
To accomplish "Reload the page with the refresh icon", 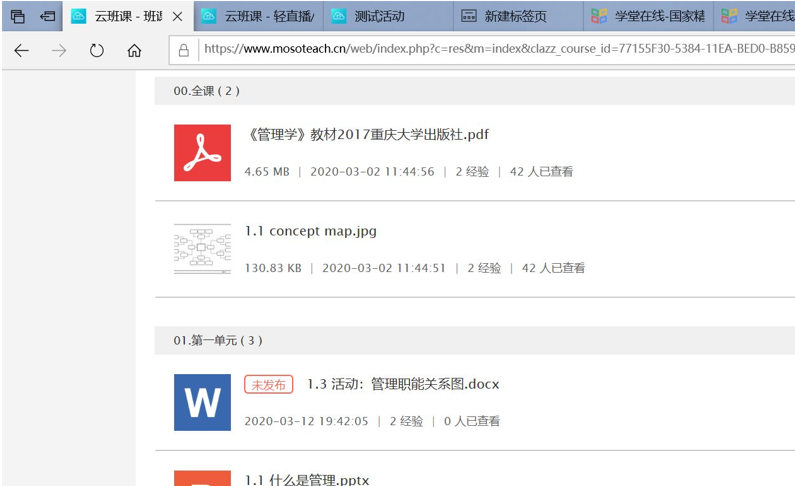I will (96, 50).
